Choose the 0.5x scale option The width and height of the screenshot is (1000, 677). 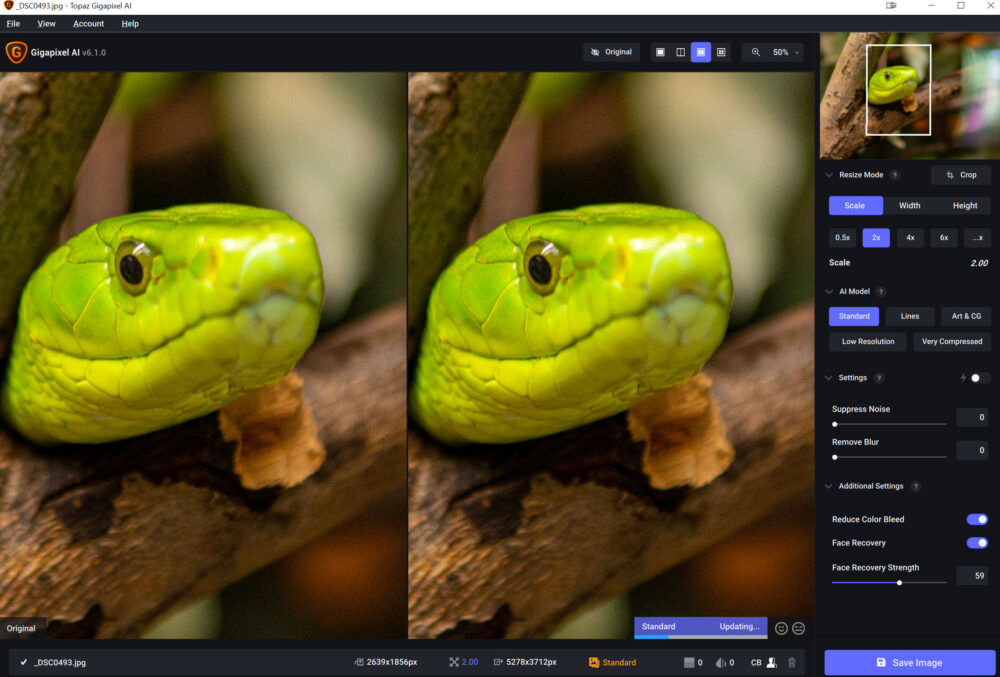(842, 238)
